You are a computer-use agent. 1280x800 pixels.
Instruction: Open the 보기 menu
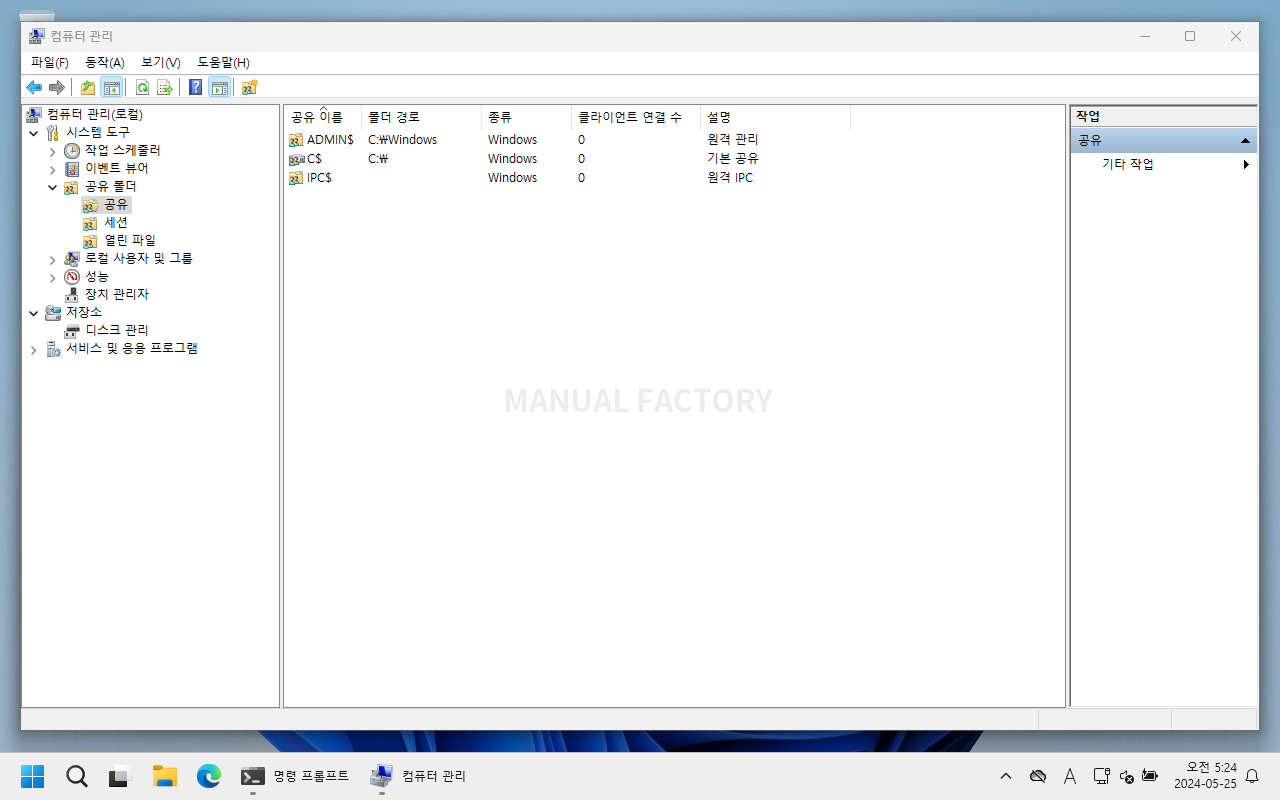[x=158, y=62]
